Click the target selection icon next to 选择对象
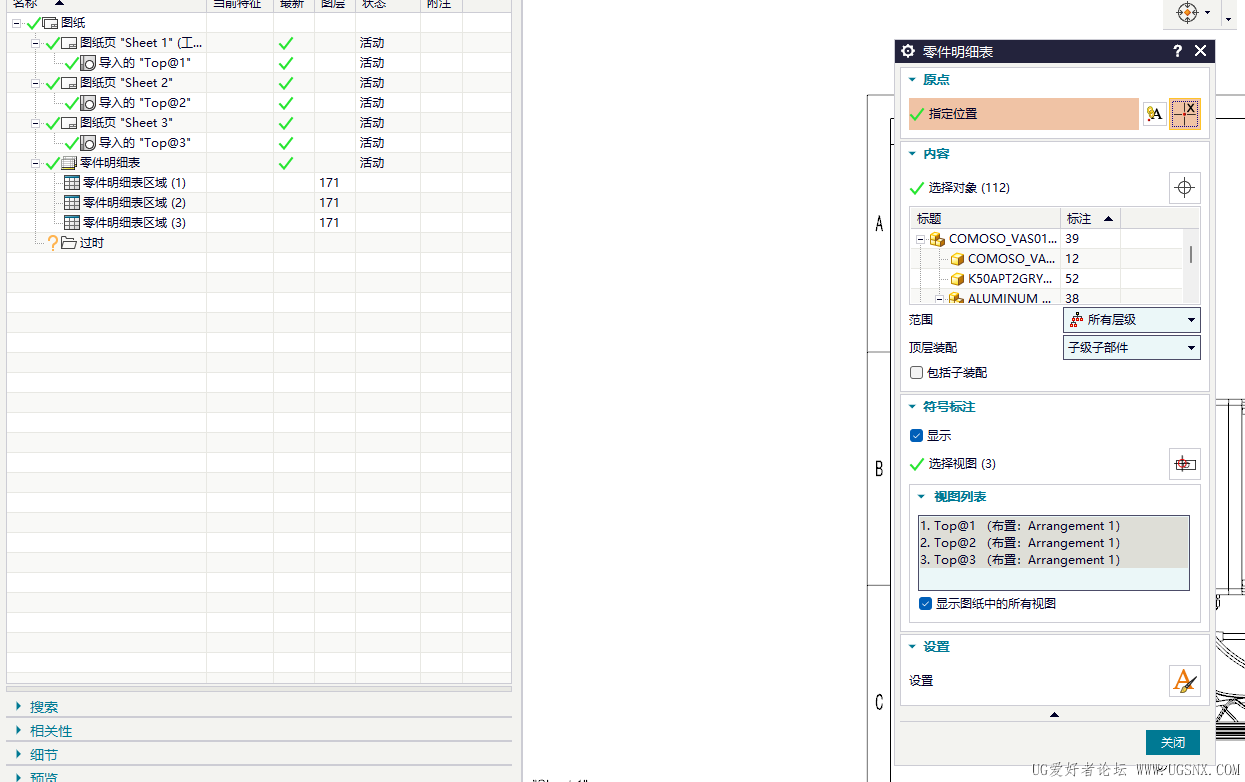The width and height of the screenshot is (1245, 782). tap(1184, 187)
